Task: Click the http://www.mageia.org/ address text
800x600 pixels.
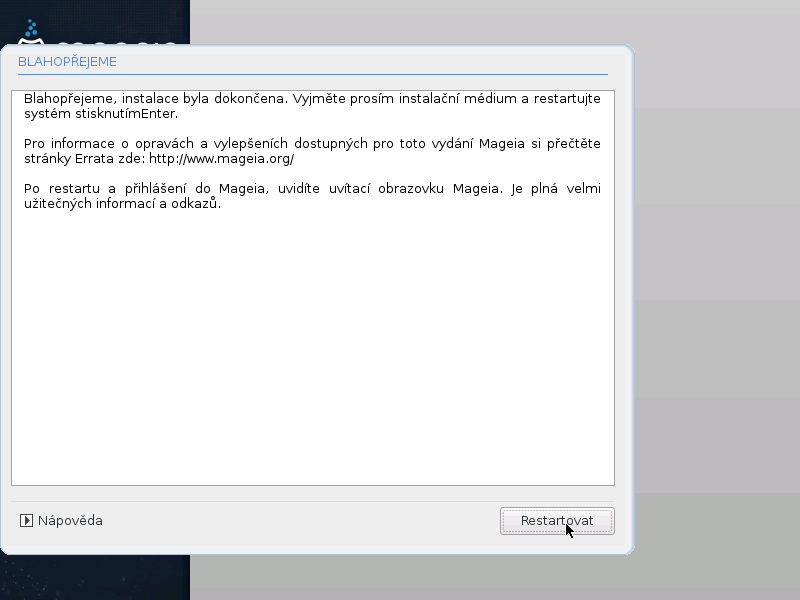Action: tap(221, 159)
